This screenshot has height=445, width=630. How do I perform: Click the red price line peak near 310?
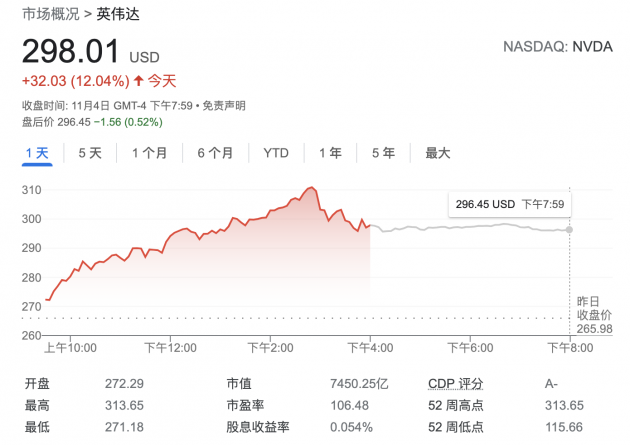click(x=312, y=188)
